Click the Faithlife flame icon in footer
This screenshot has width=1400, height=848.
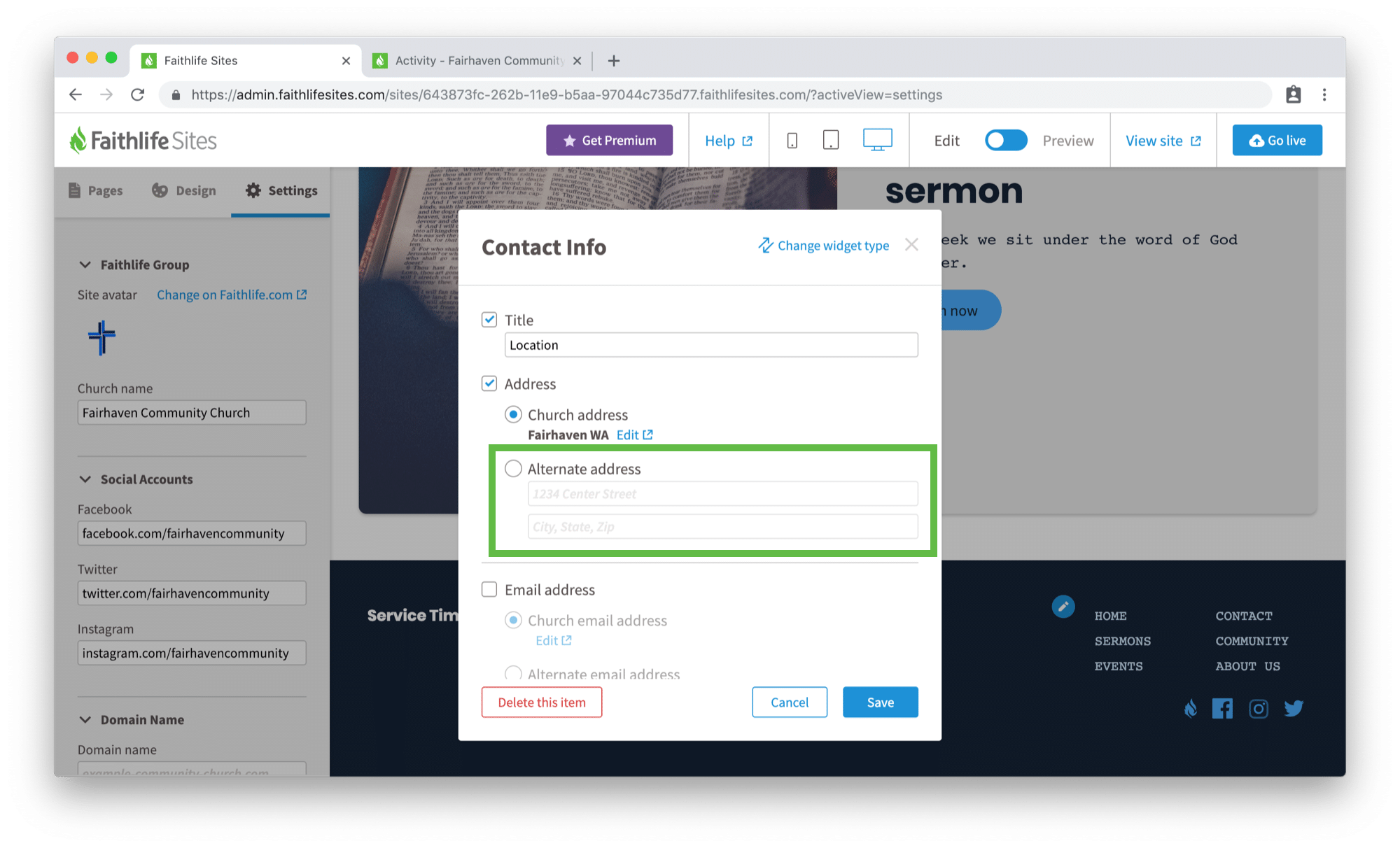pos(1190,708)
